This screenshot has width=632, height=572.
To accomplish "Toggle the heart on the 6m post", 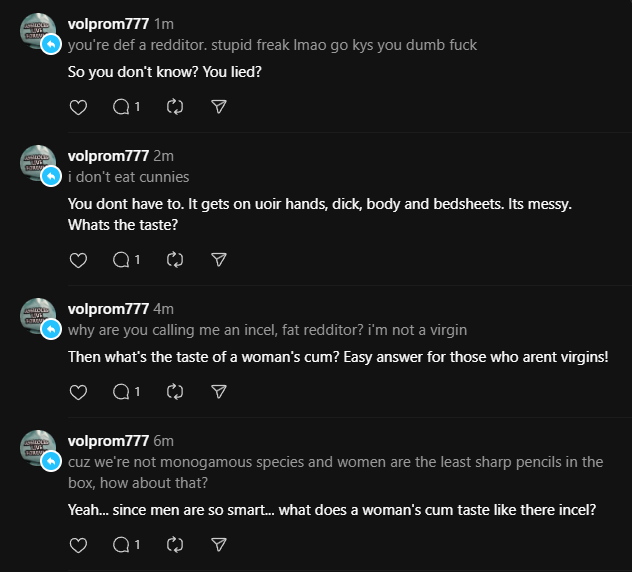I will point(78,545).
